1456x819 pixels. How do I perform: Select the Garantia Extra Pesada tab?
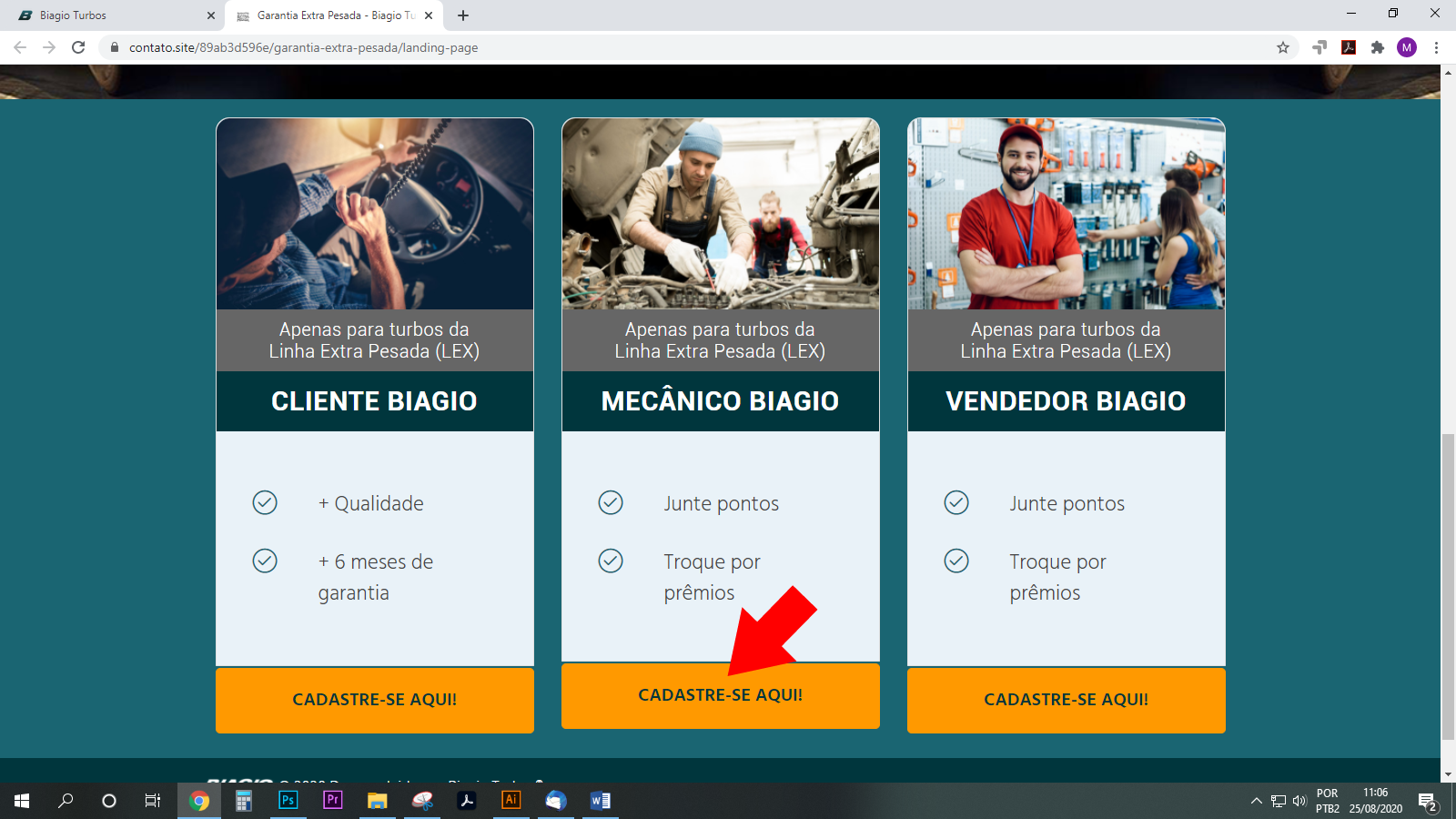click(334, 15)
